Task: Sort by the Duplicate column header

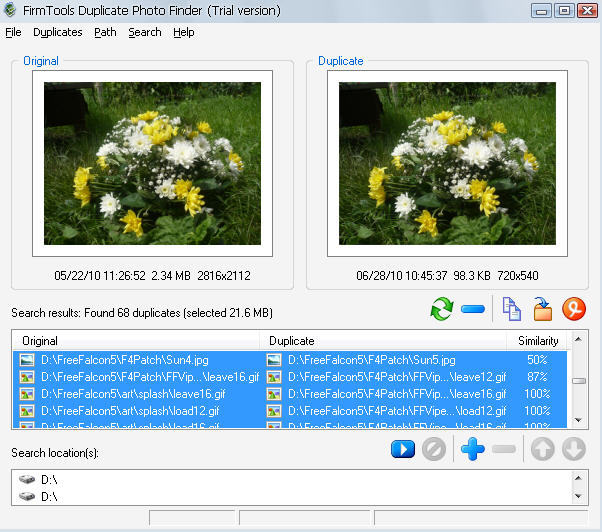Action: pyautogui.click(x=383, y=341)
